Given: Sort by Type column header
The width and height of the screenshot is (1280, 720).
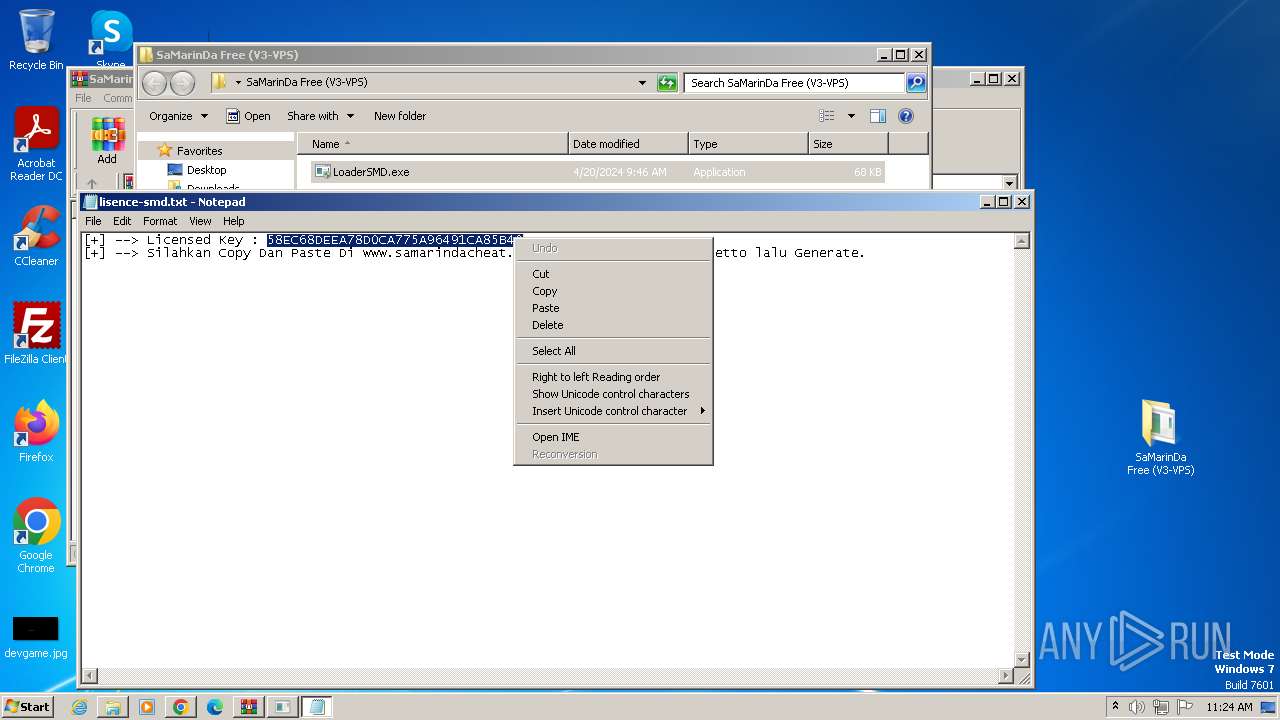Looking at the screenshot, I should pyautogui.click(x=748, y=144).
